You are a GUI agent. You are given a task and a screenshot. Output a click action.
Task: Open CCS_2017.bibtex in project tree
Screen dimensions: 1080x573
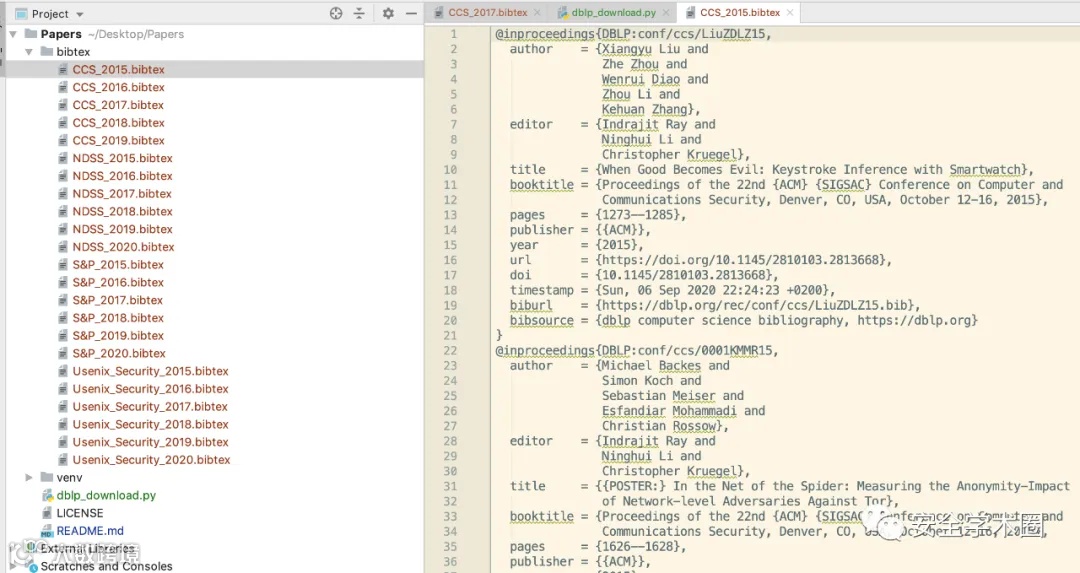point(118,105)
